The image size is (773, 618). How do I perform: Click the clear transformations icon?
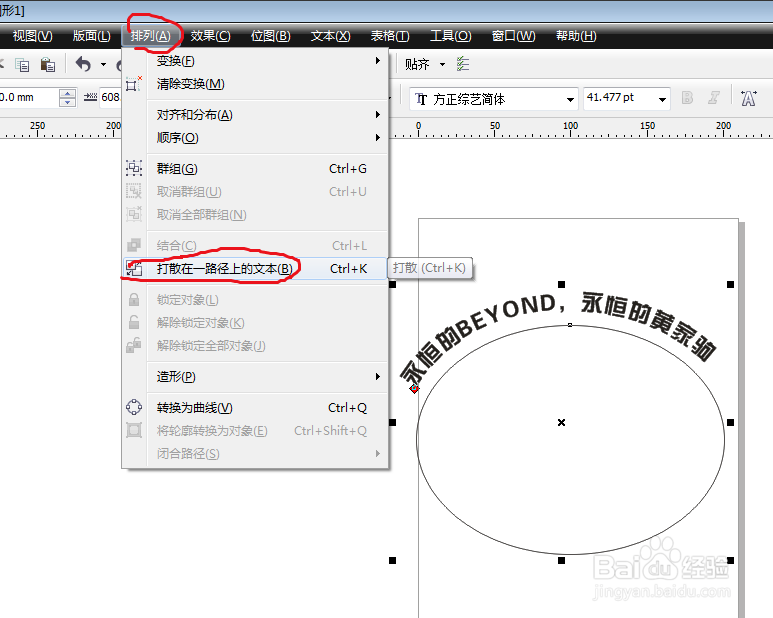[x=134, y=84]
